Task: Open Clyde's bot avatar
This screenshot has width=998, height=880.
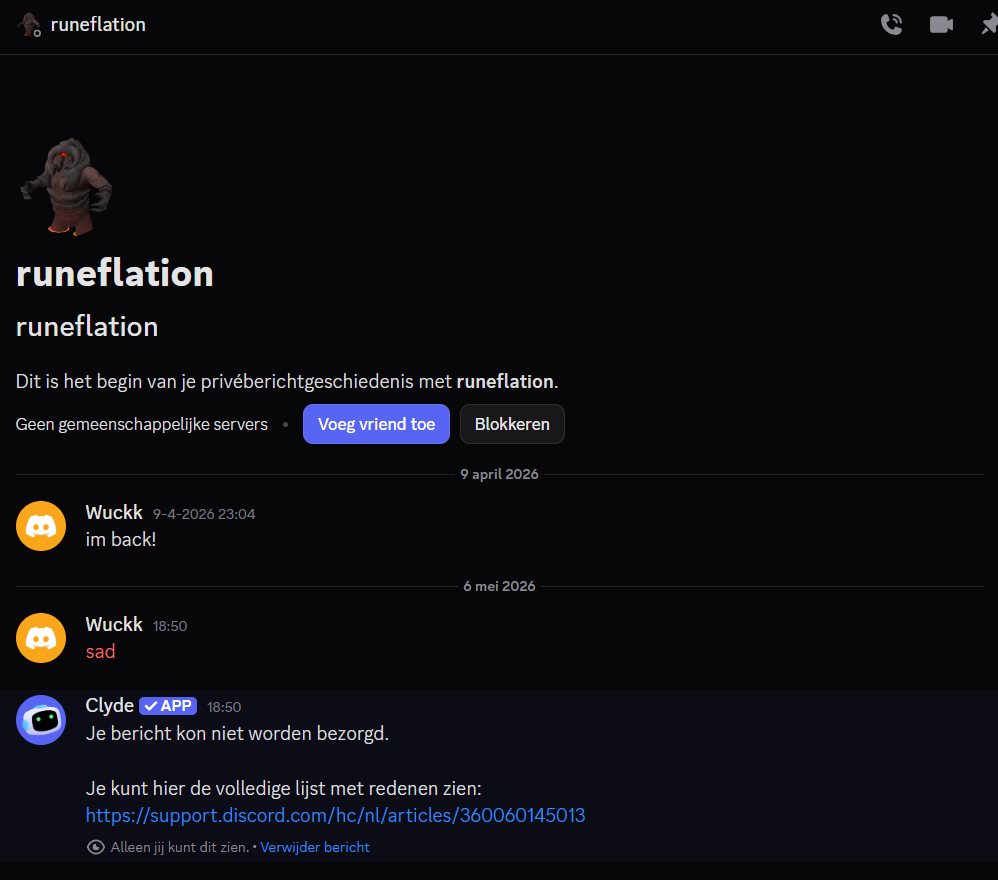Action: click(41, 720)
